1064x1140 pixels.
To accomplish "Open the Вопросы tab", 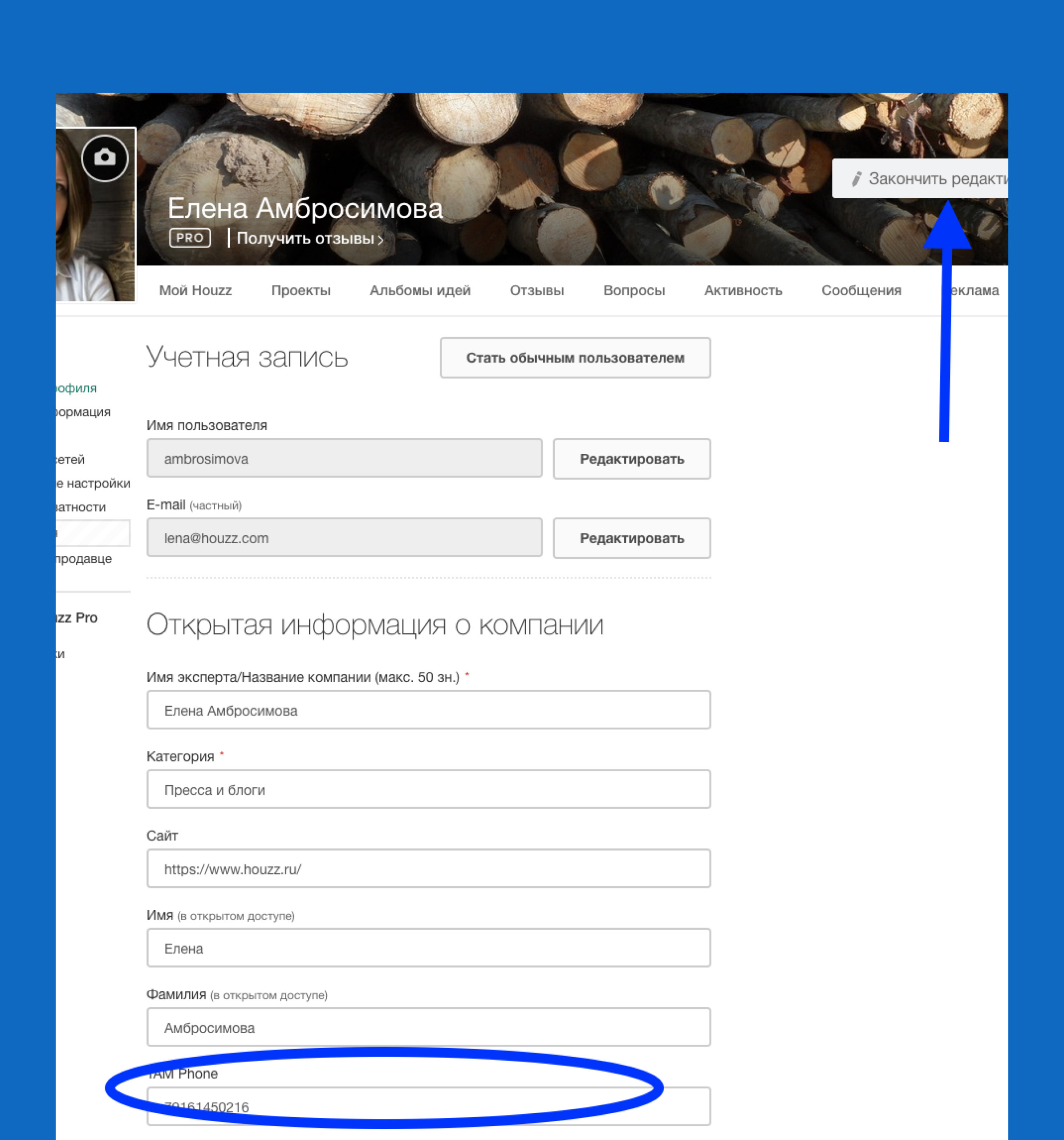I will tap(634, 291).
